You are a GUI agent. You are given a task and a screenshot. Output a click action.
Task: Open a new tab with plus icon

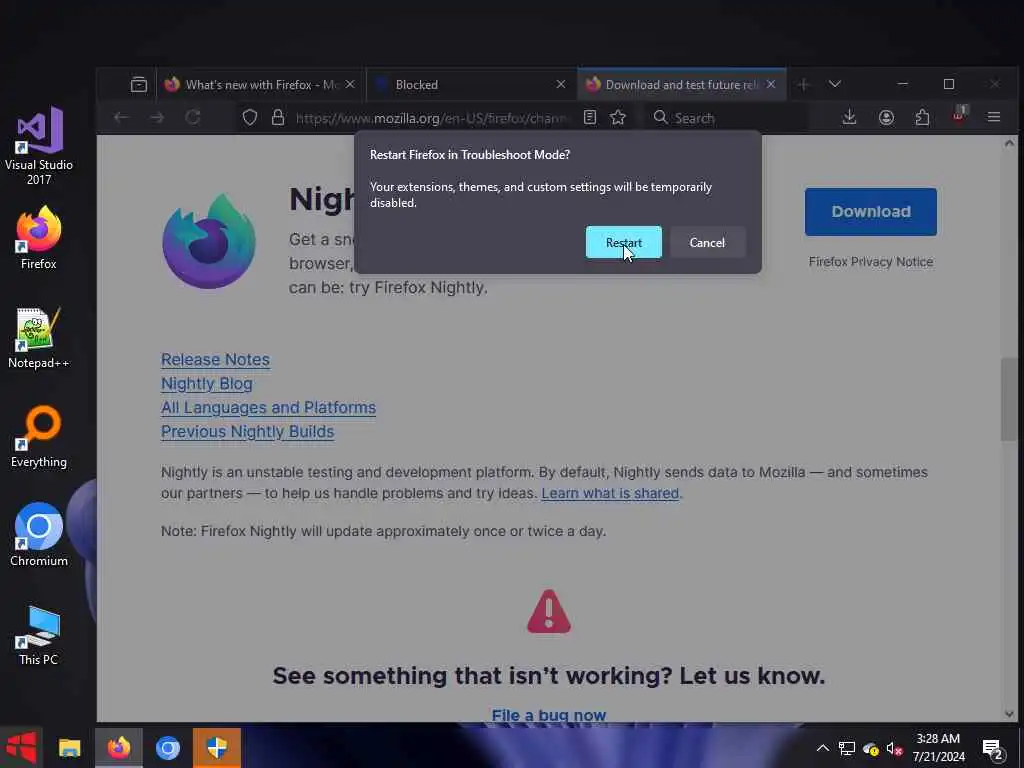tap(804, 84)
